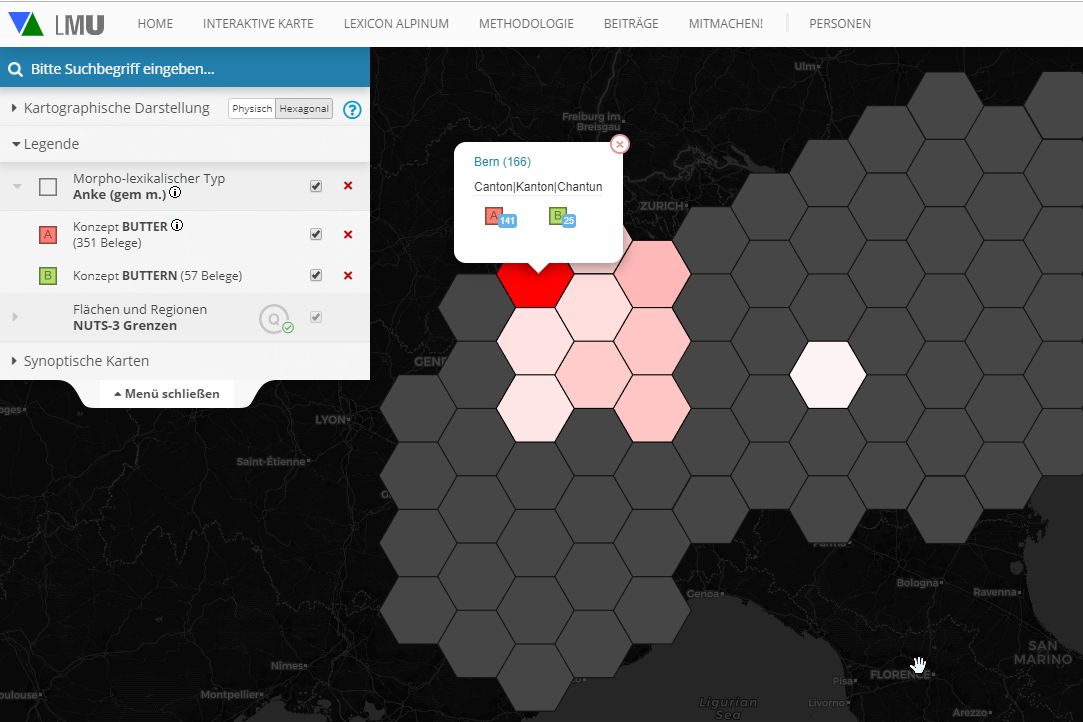Switch map to Physisch view

(x=252, y=109)
